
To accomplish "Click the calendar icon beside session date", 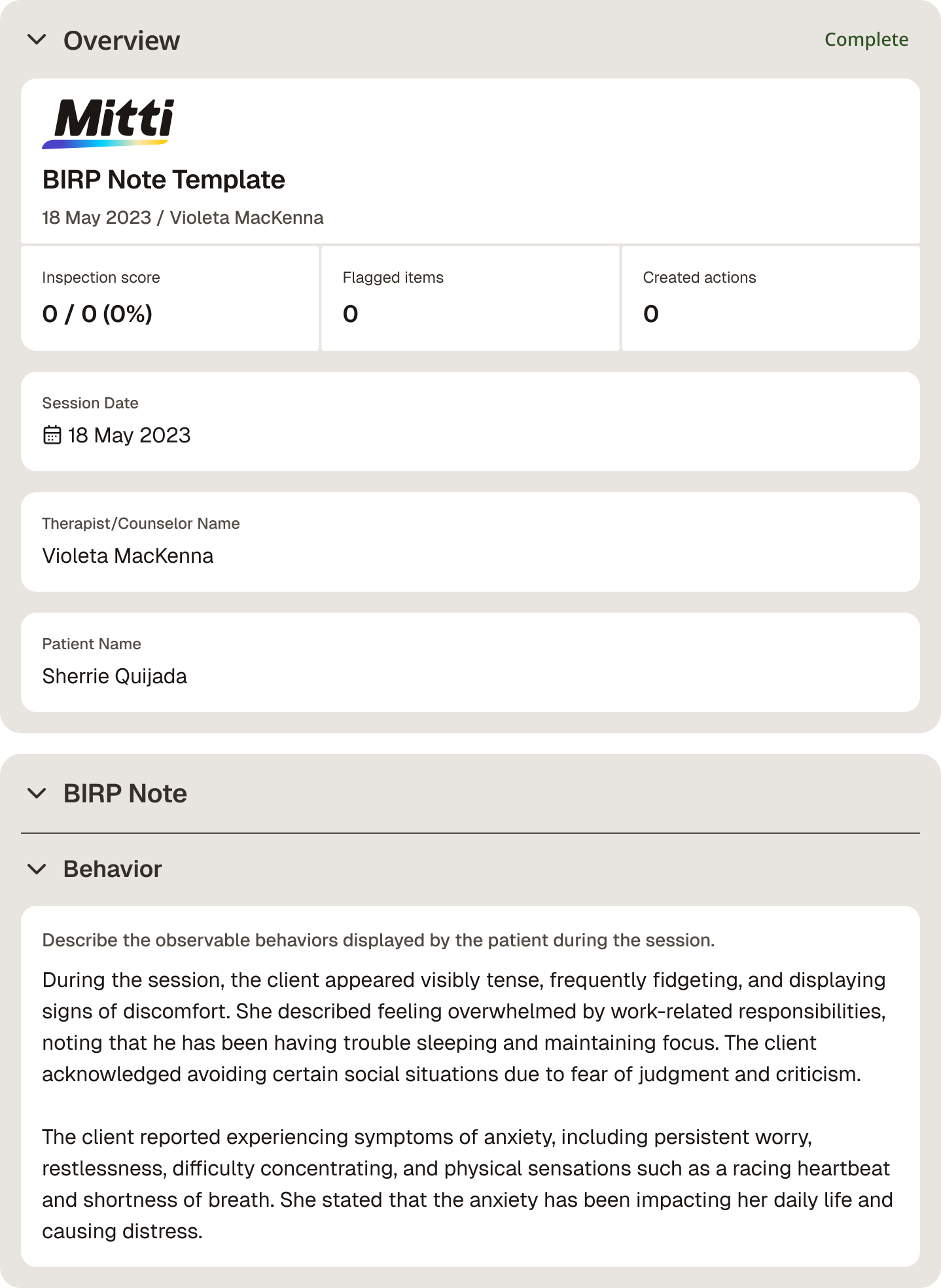I will pos(52,435).
